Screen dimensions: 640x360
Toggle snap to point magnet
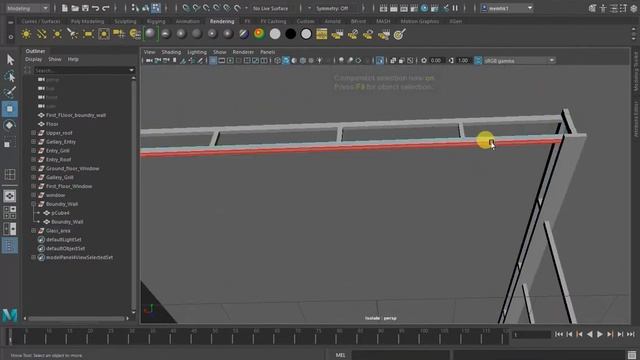click(206, 8)
